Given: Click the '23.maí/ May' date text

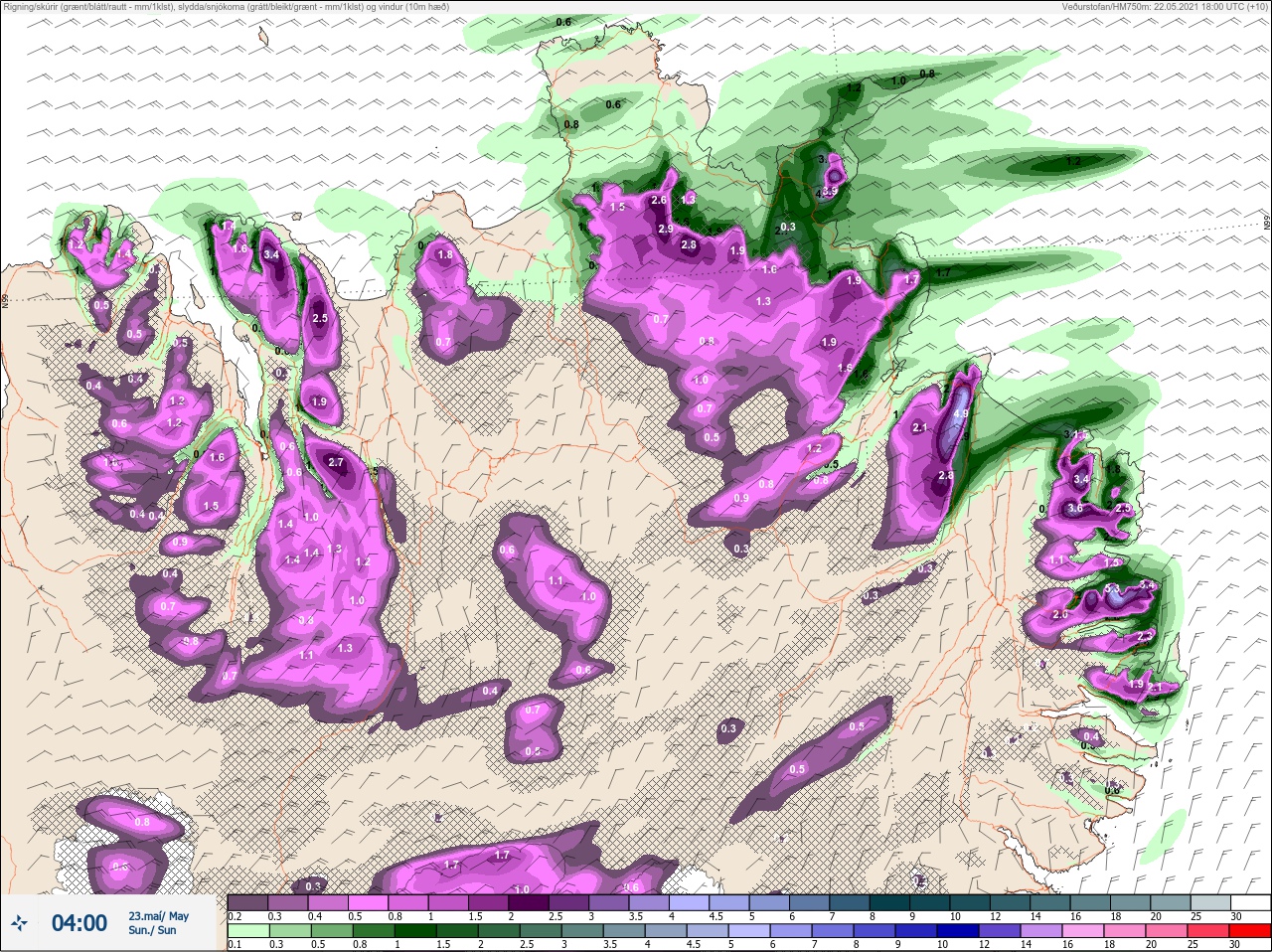Looking at the screenshot, I should 158,916.
